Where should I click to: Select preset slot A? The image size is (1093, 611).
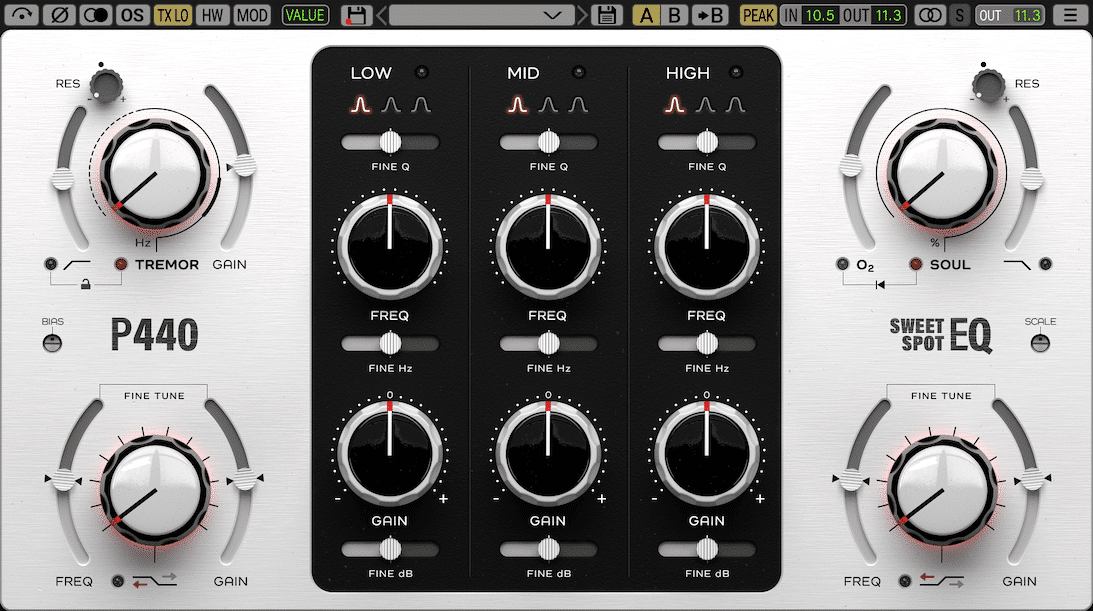[x=646, y=15]
